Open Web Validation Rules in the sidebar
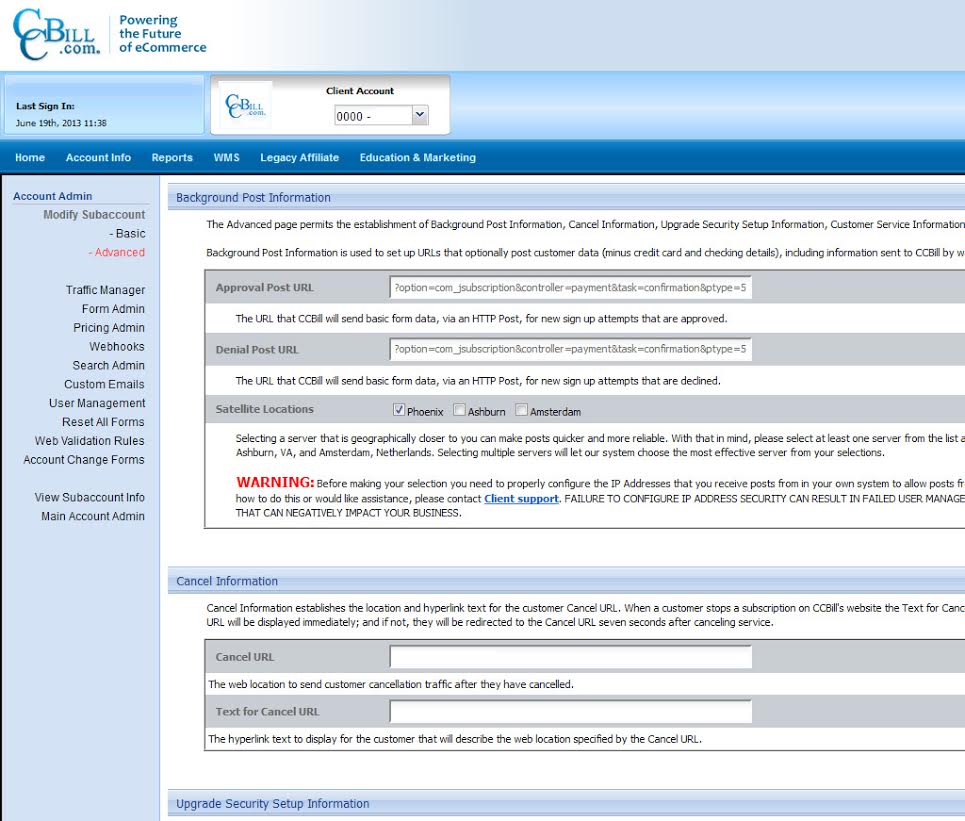965x821 pixels. click(x=90, y=441)
